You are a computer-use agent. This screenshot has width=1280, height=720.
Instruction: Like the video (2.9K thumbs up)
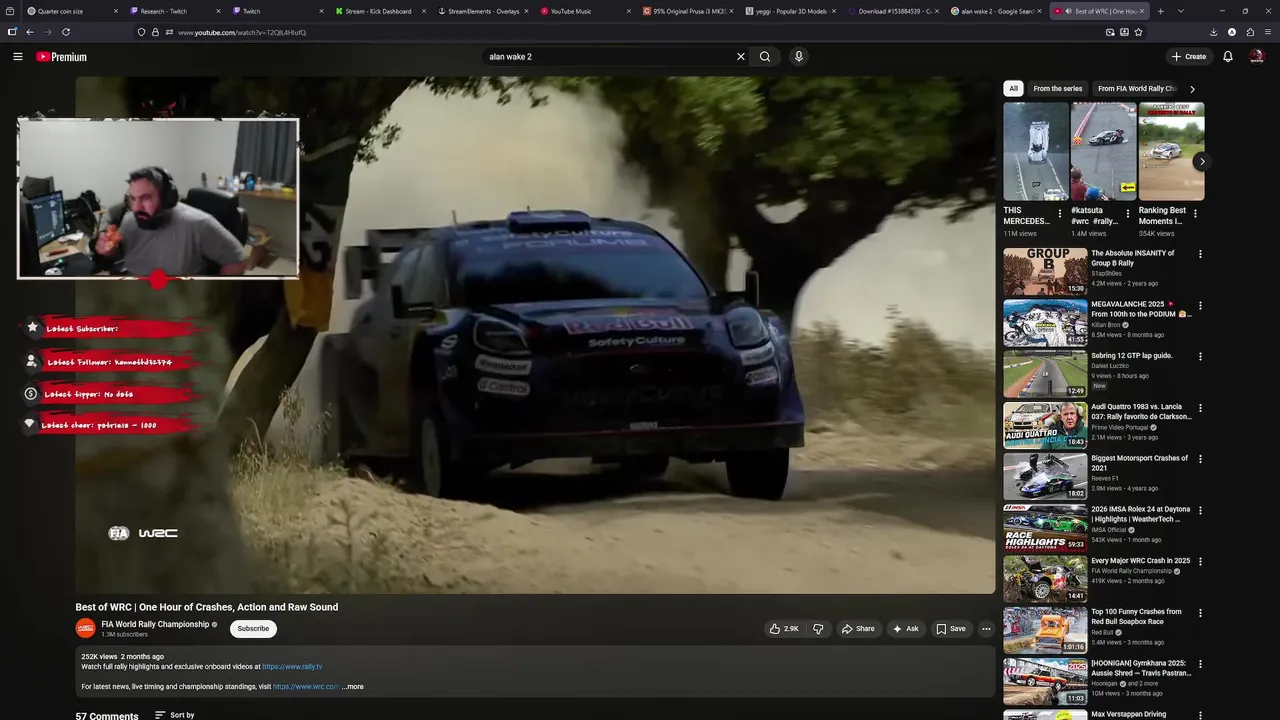click(784, 629)
